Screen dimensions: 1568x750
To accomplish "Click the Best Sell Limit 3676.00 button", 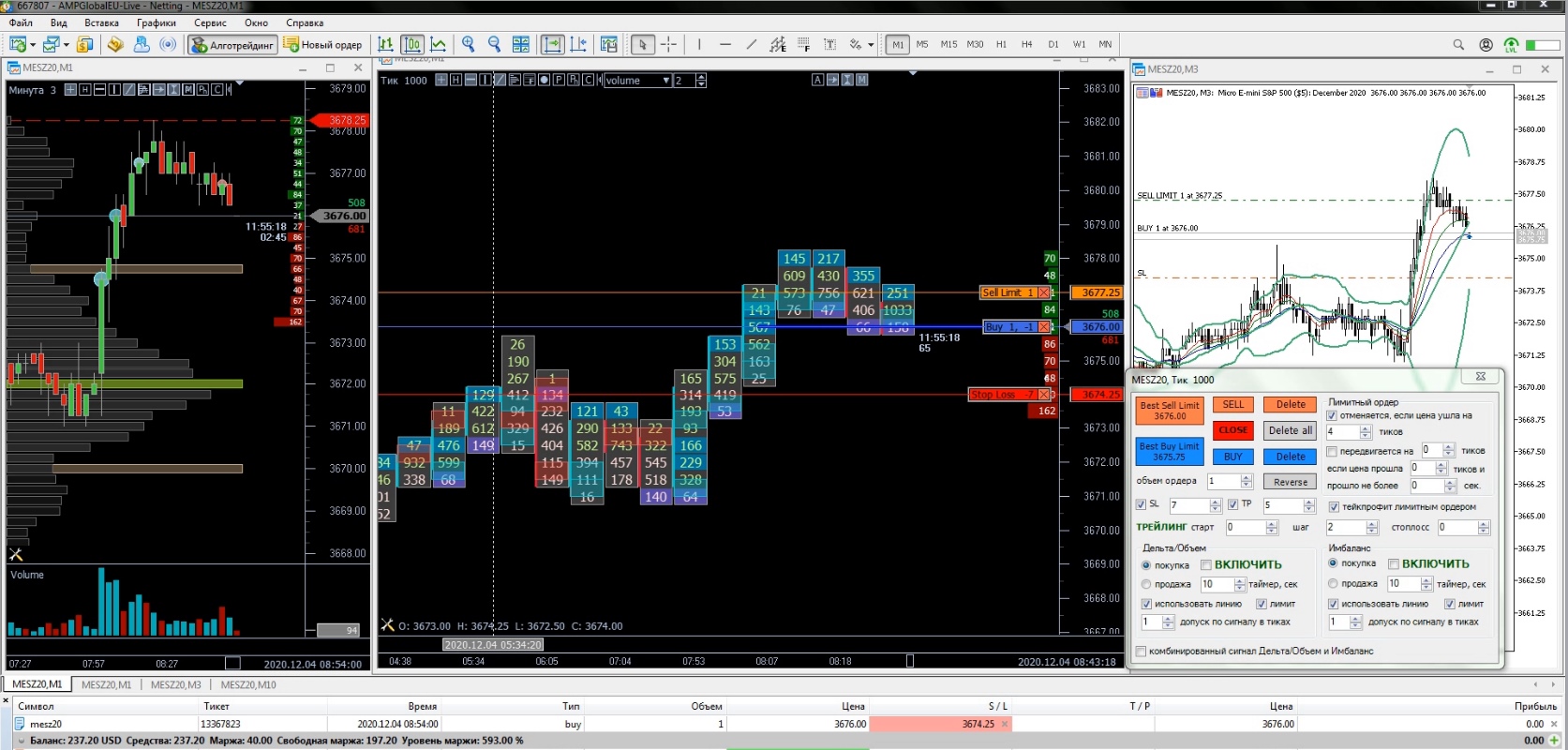I will (x=1170, y=411).
